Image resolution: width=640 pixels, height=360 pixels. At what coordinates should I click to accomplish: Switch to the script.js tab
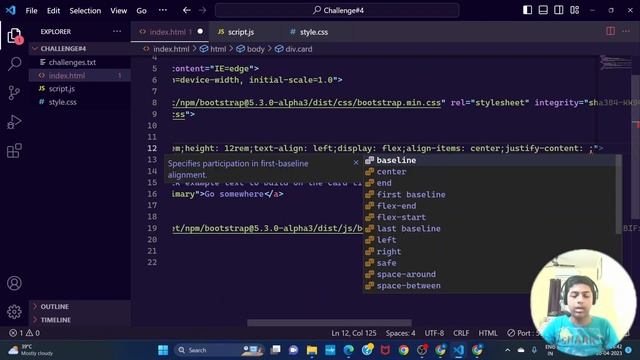pos(241,32)
